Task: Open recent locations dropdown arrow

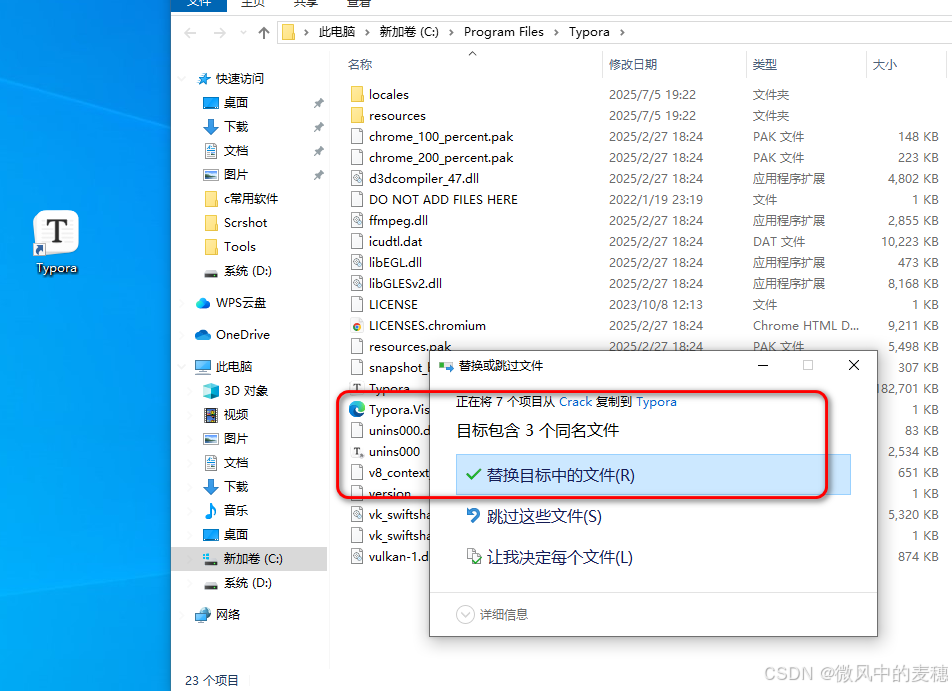Action: (243, 33)
